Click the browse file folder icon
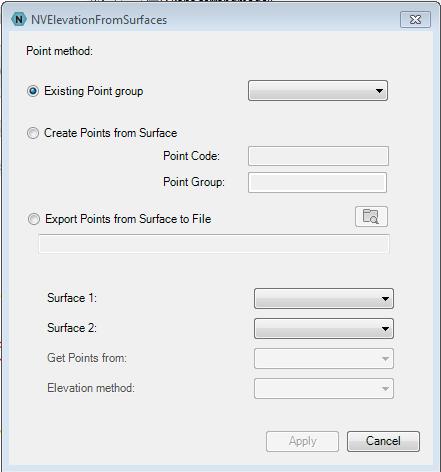 tap(371, 217)
